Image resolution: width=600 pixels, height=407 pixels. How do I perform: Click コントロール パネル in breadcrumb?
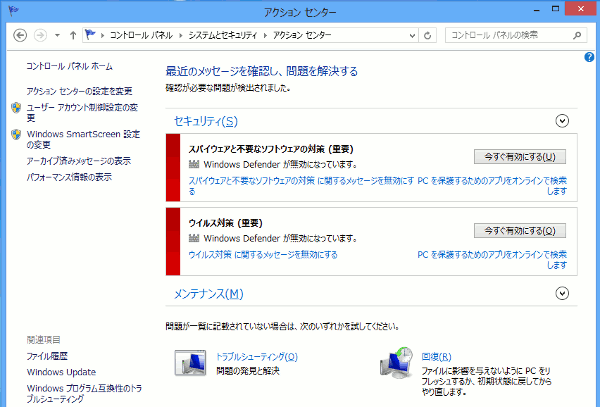[x=141, y=35]
